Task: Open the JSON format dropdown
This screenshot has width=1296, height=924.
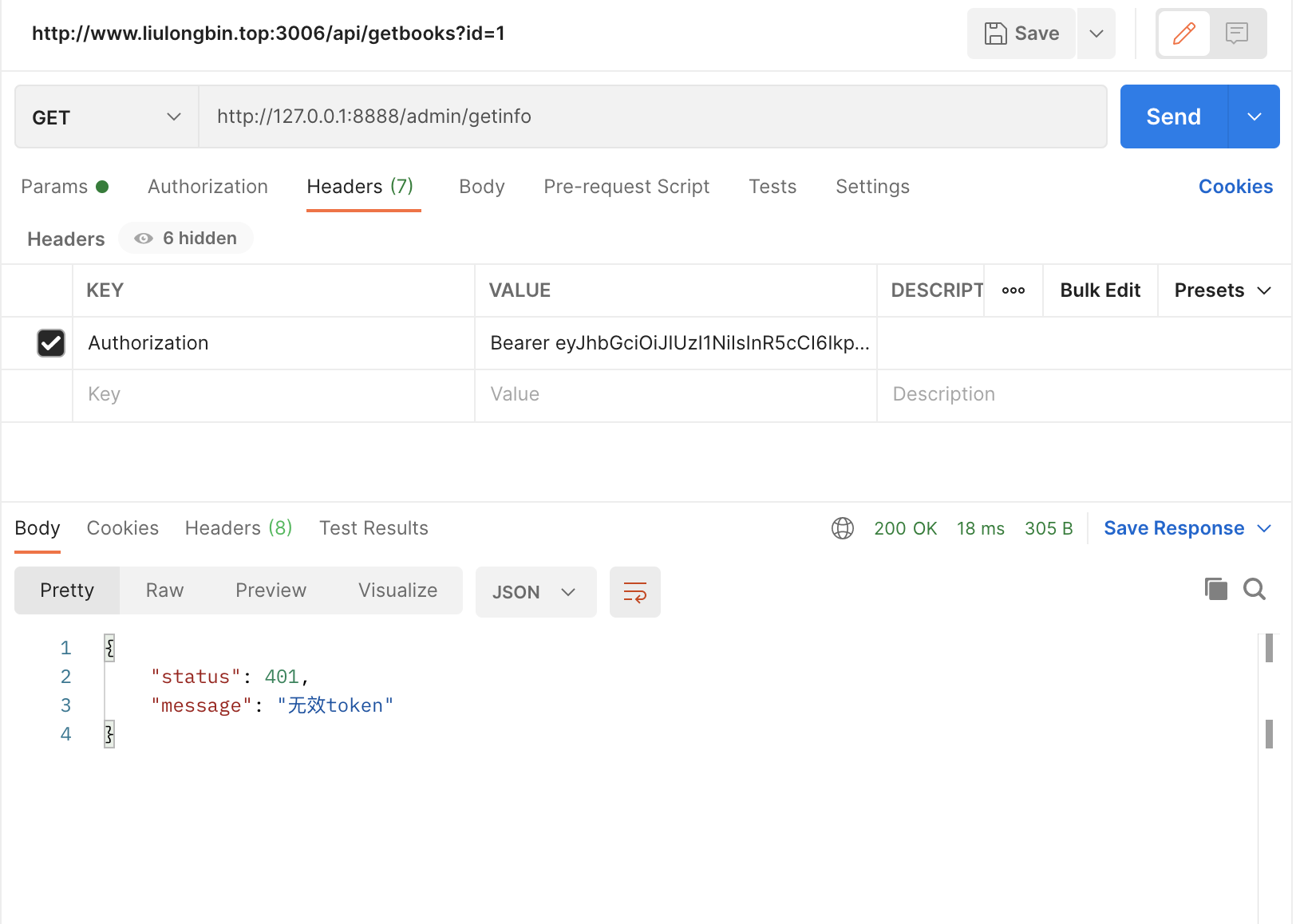Action: [x=535, y=592]
